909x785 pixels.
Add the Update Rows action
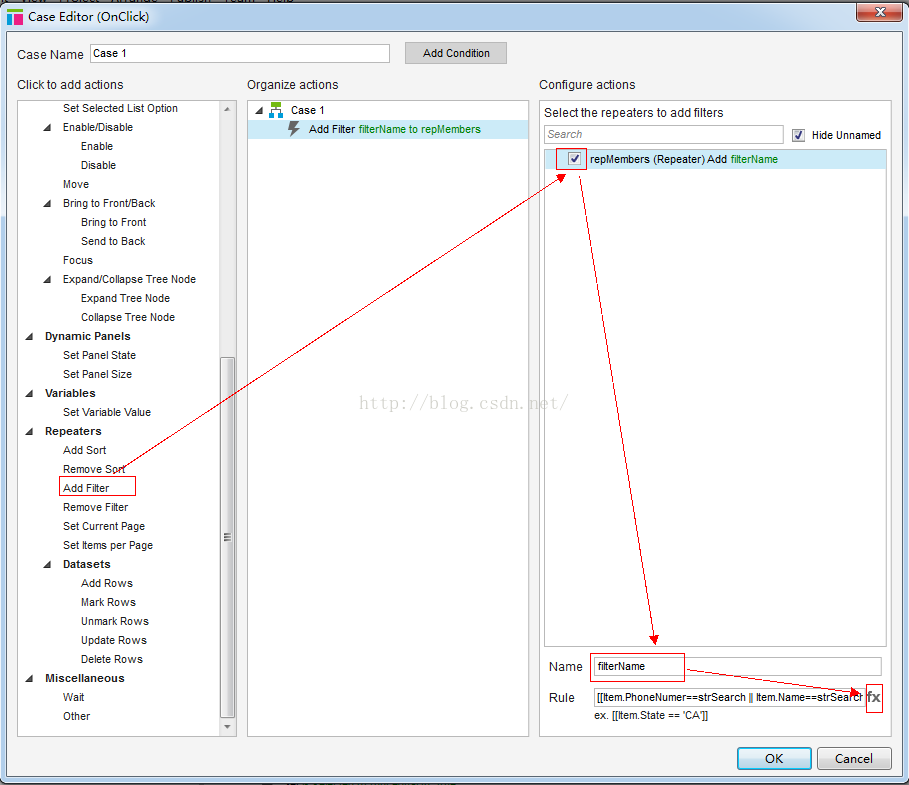click(114, 641)
